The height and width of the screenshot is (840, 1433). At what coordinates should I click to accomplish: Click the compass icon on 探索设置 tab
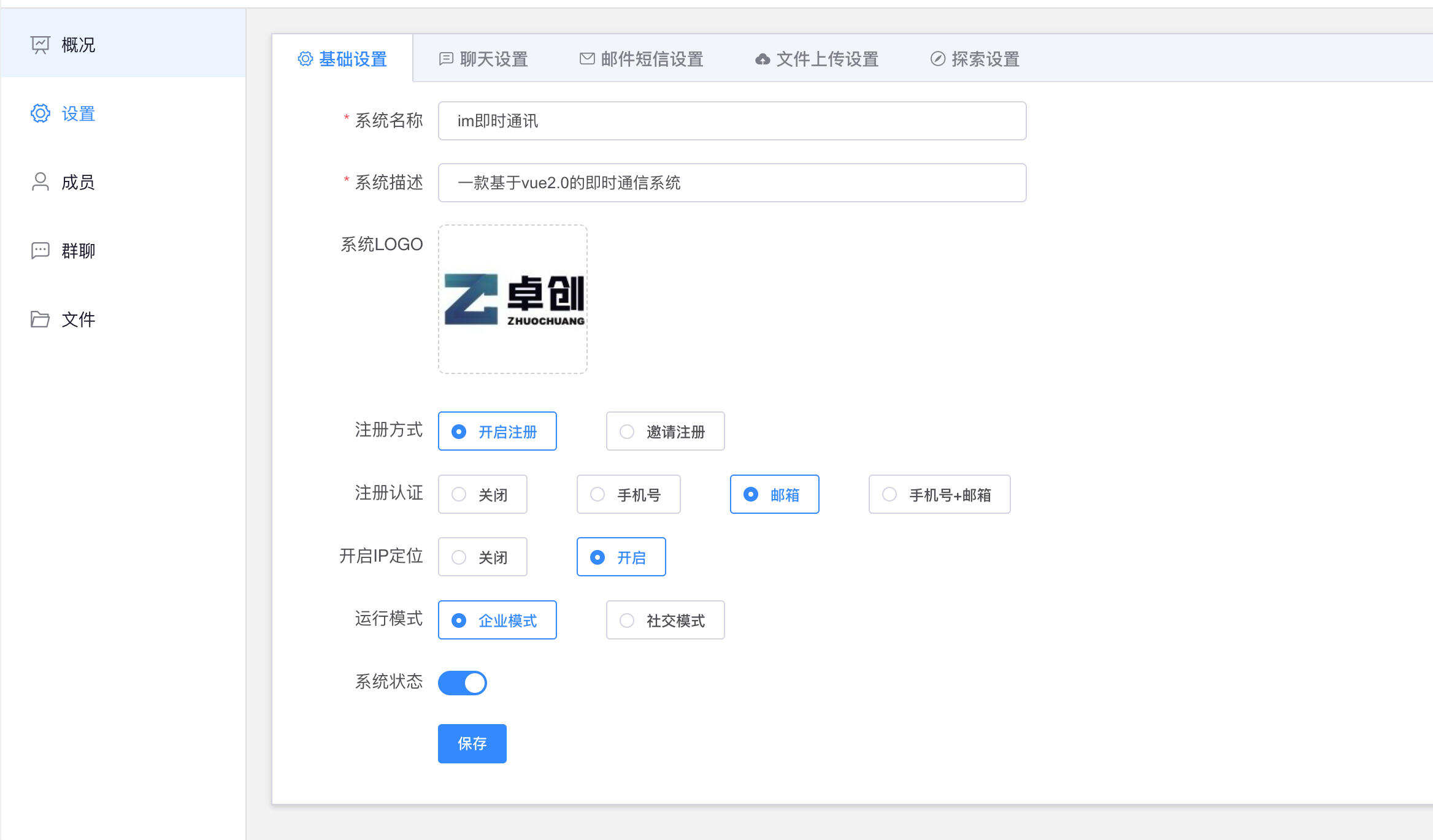click(x=937, y=59)
